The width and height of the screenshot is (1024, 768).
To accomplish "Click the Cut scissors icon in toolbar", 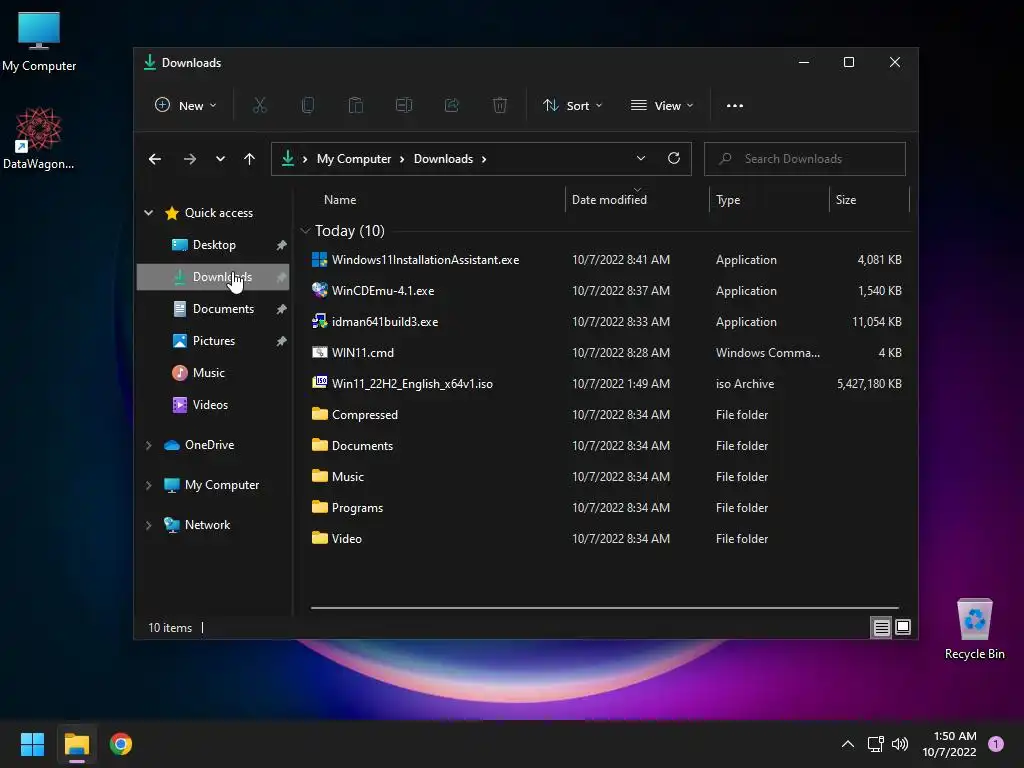I will pos(260,105).
